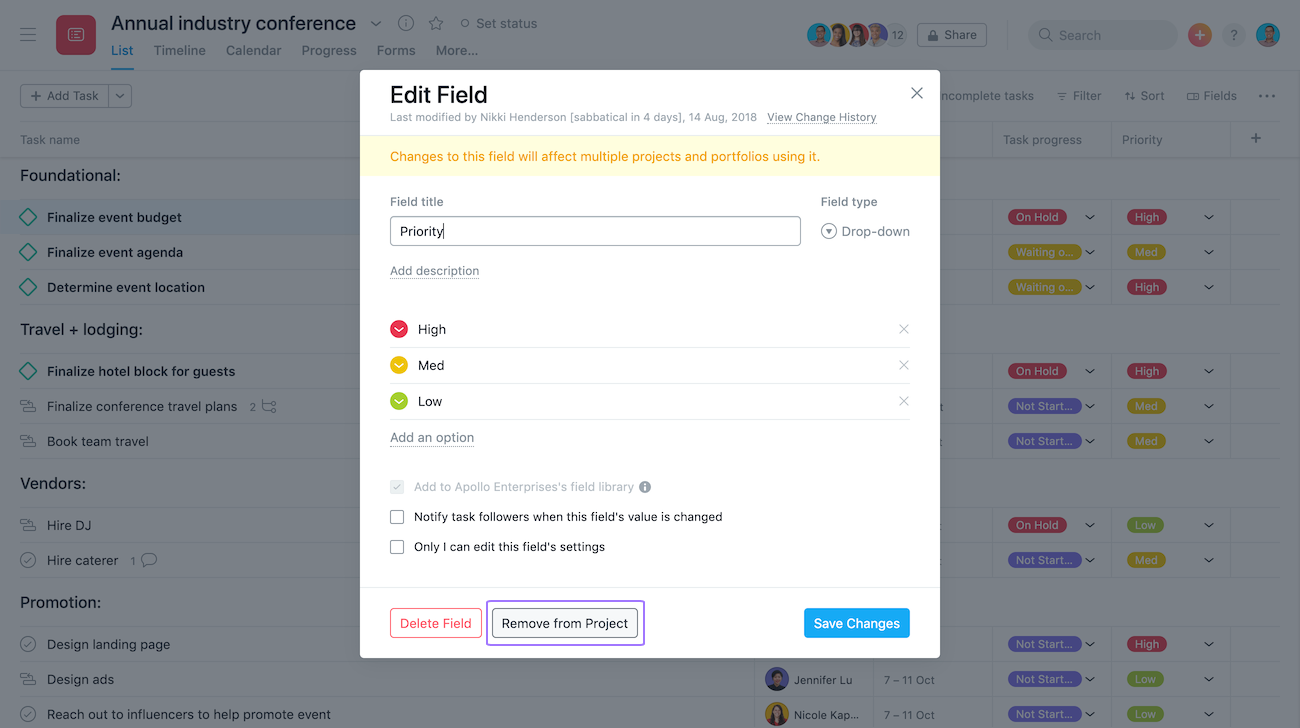Open the yellow Med color dropdown
This screenshot has height=728, width=1300.
tap(399, 365)
